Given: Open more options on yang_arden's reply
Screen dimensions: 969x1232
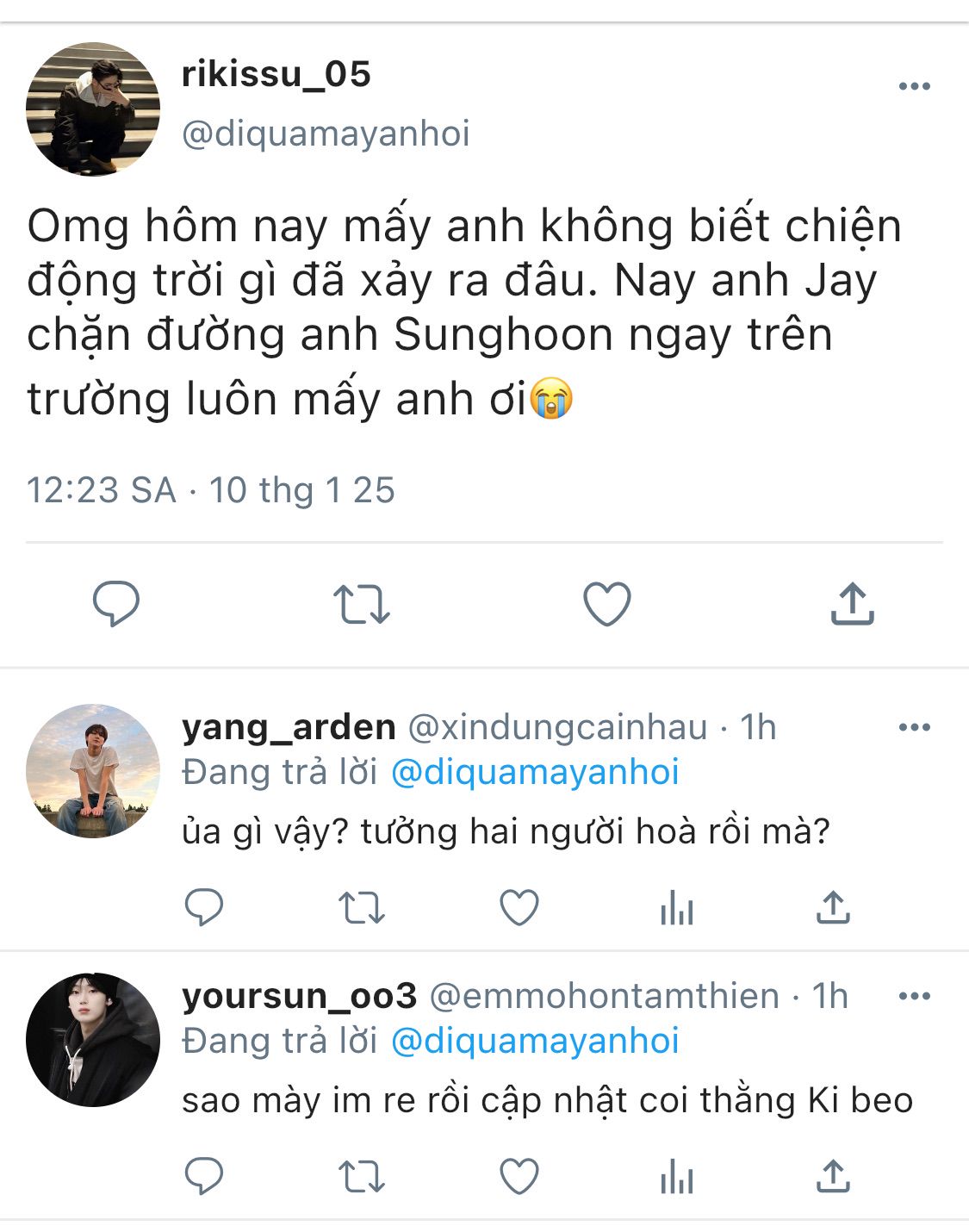Looking at the screenshot, I should (x=914, y=727).
